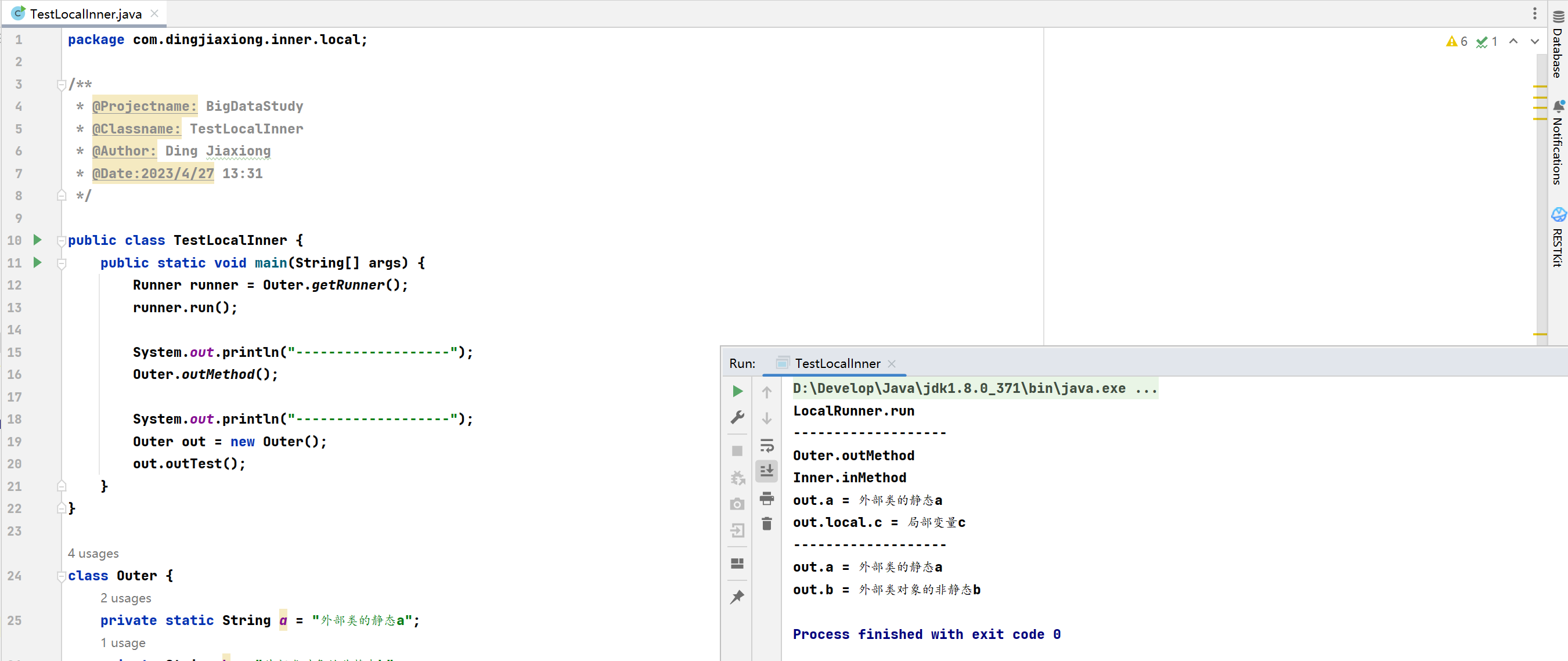Screen dimensions: 1568x661
Task: Click line number 19 in gutter
Action: (x=15, y=441)
